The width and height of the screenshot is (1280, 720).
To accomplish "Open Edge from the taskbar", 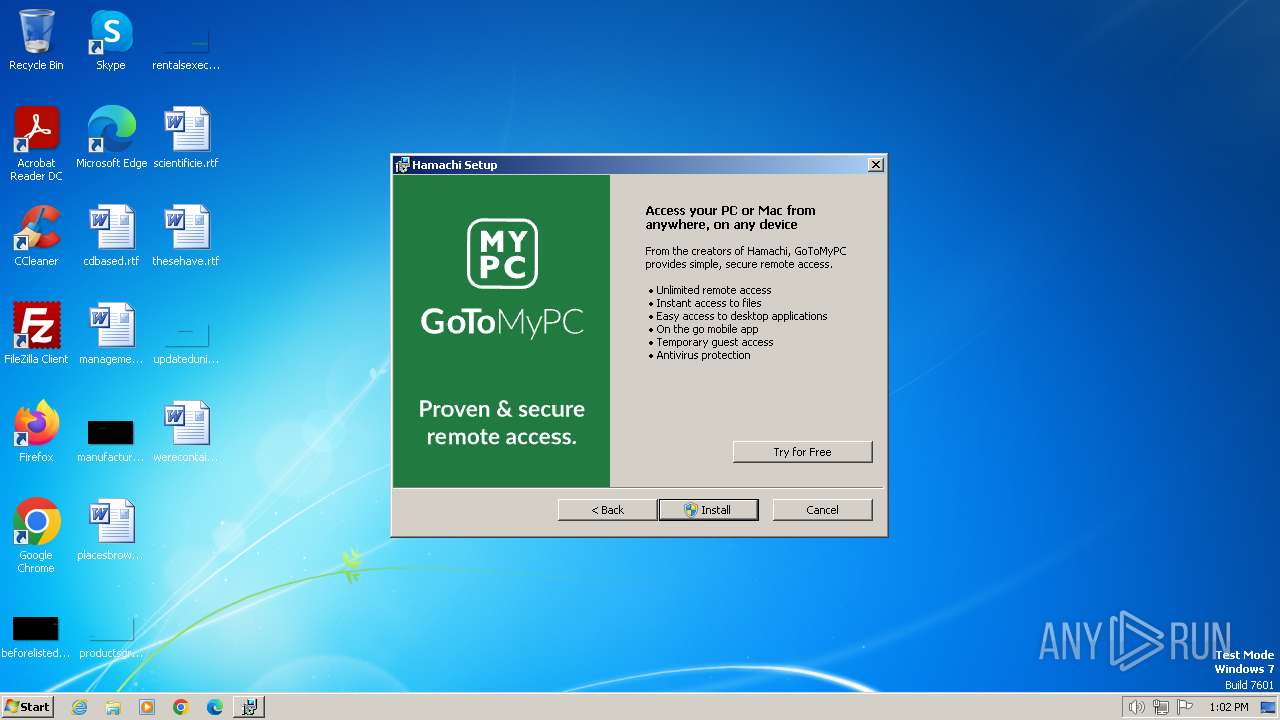I will click(215, 707).
